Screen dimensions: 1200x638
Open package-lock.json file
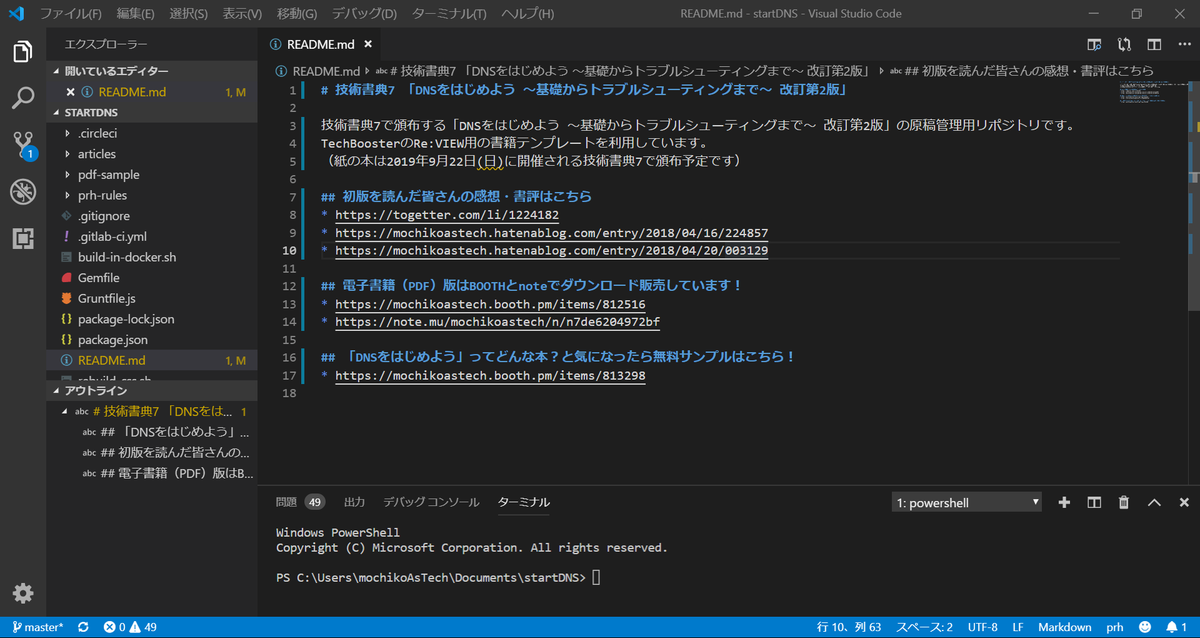click(x=152, y=319)
